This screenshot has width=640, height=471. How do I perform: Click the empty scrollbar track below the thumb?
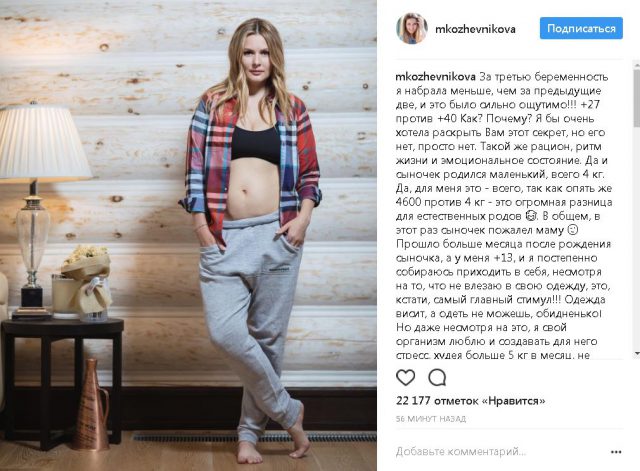tap(637, 238)
